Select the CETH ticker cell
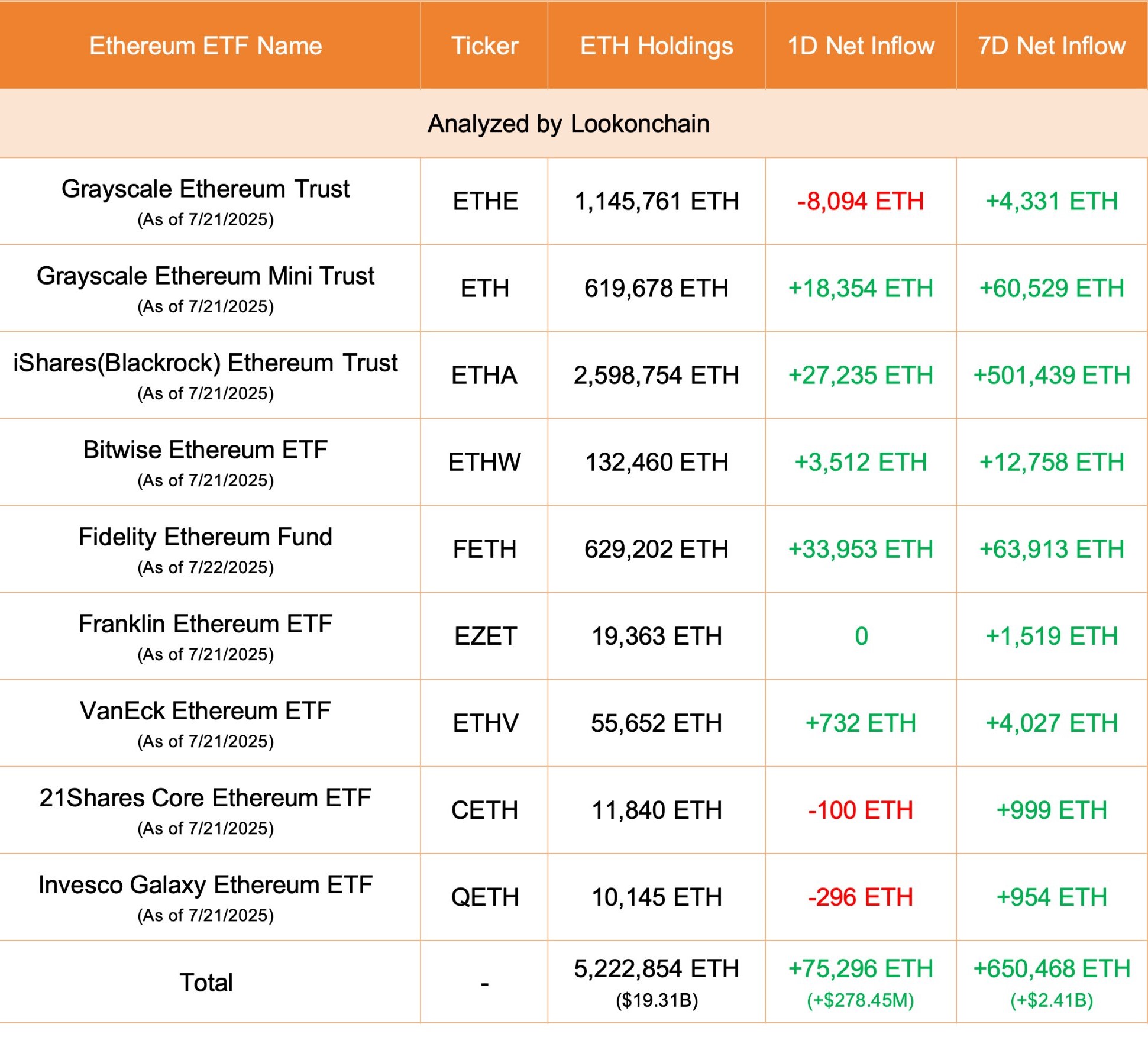1148x1037 pixels. click(x=484, y=810)
